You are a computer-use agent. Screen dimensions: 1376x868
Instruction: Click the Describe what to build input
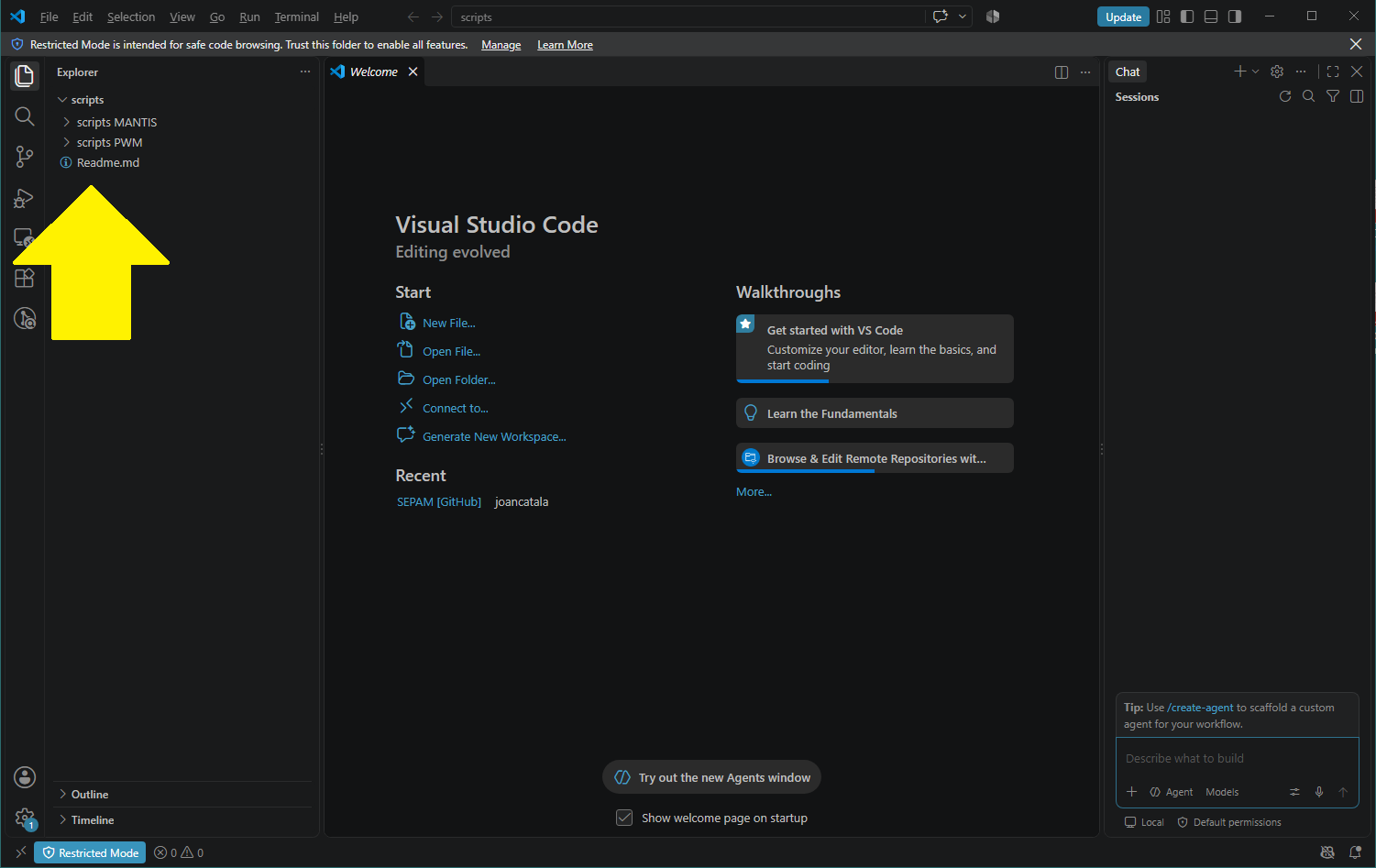[1236, 759]
